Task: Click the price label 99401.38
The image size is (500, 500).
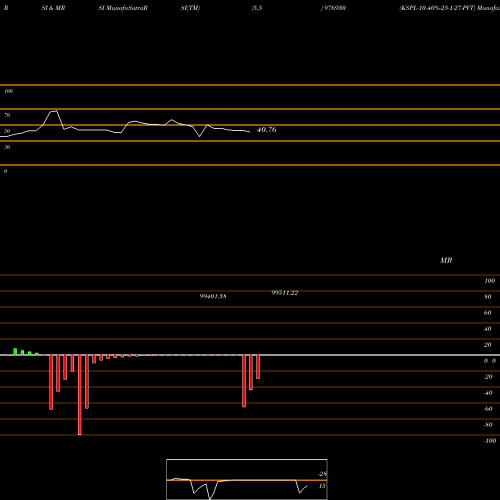Action: [x=213, y=296]
